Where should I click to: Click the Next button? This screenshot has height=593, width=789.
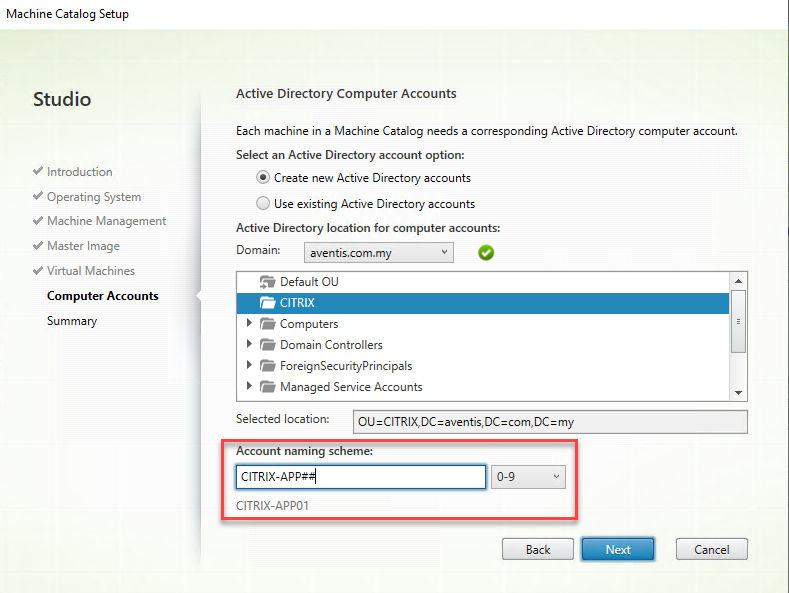pos(618,549)
